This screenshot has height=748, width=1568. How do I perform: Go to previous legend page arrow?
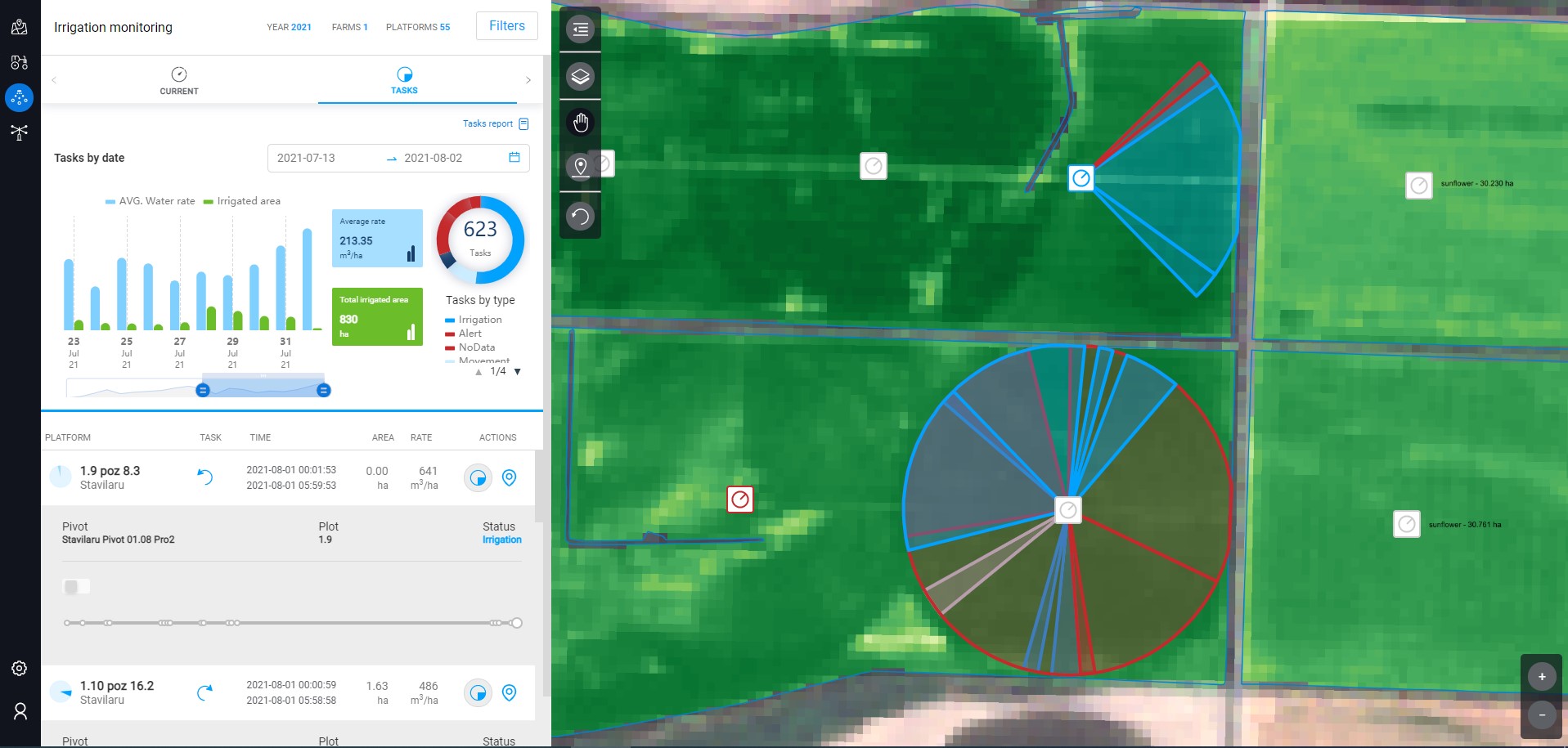click(x=478, y=372)
